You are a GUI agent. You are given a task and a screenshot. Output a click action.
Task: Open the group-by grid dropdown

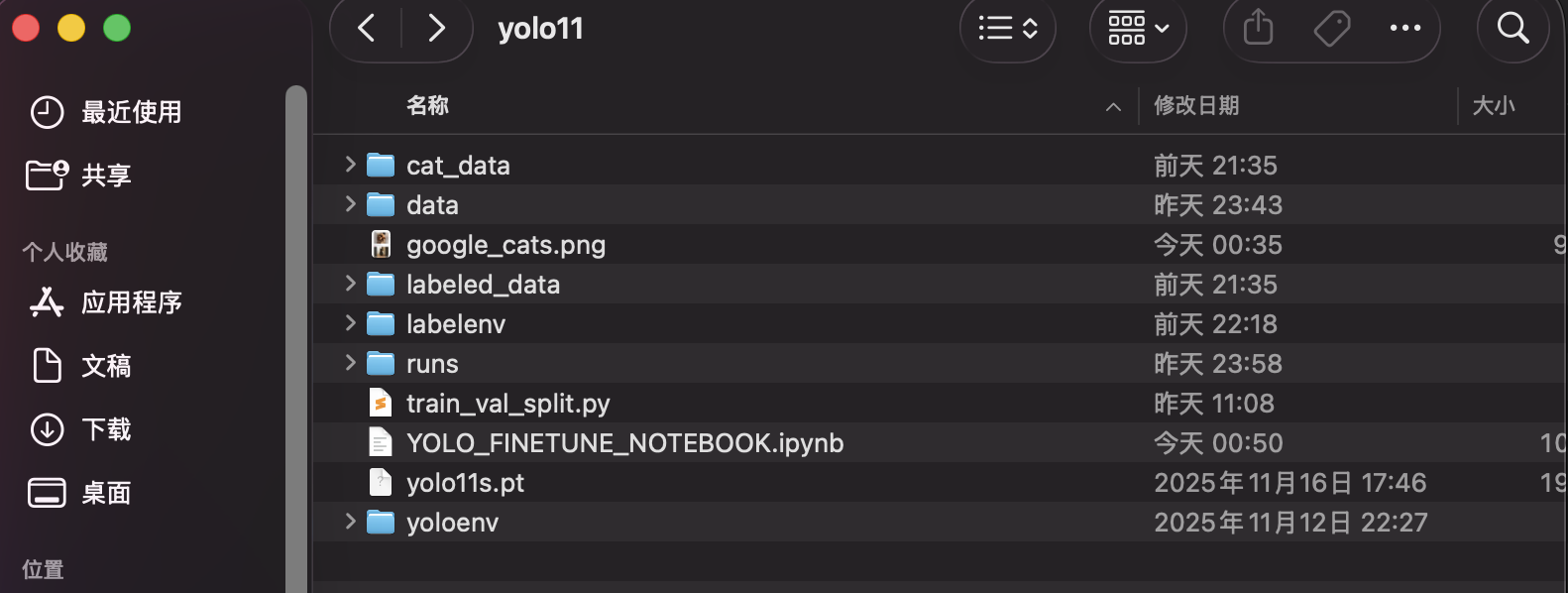[1138, 28]
